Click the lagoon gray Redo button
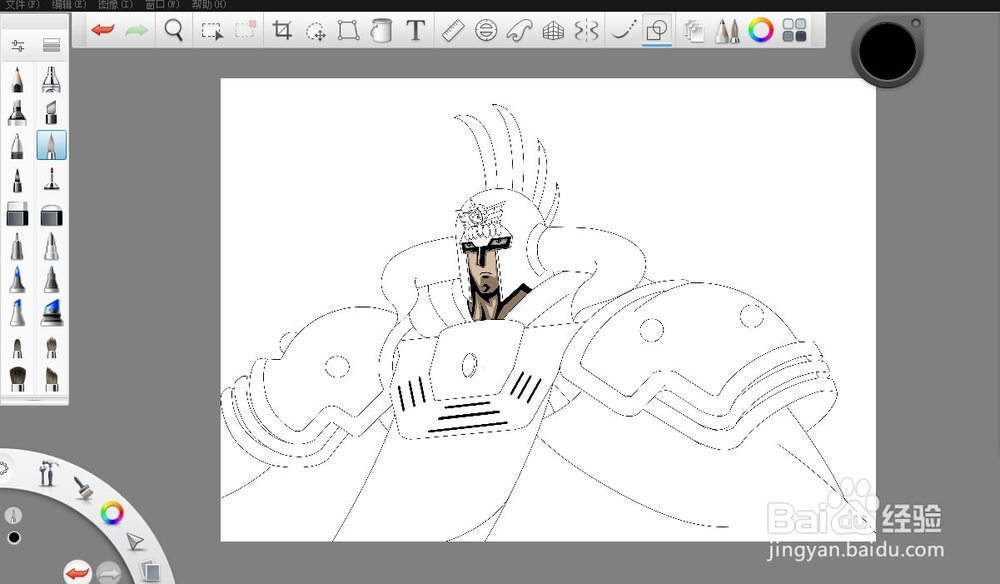The width and height of the screenshot is (1000, 584). (x=109, y=573)
